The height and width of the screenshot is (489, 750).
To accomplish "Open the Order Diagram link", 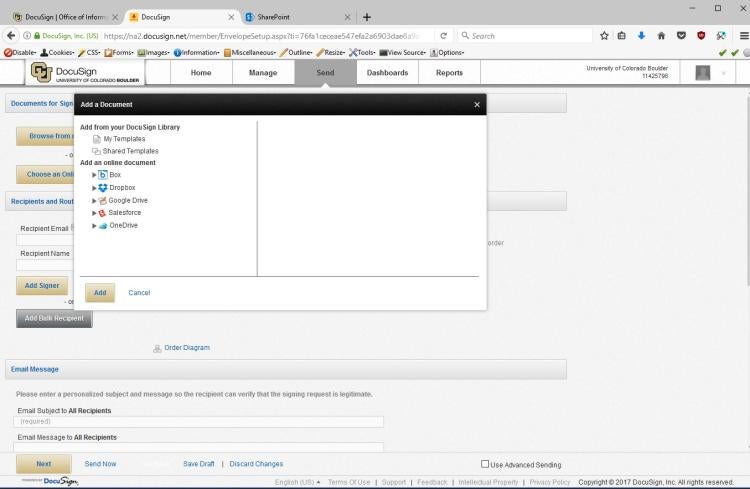I will (187, 348).
